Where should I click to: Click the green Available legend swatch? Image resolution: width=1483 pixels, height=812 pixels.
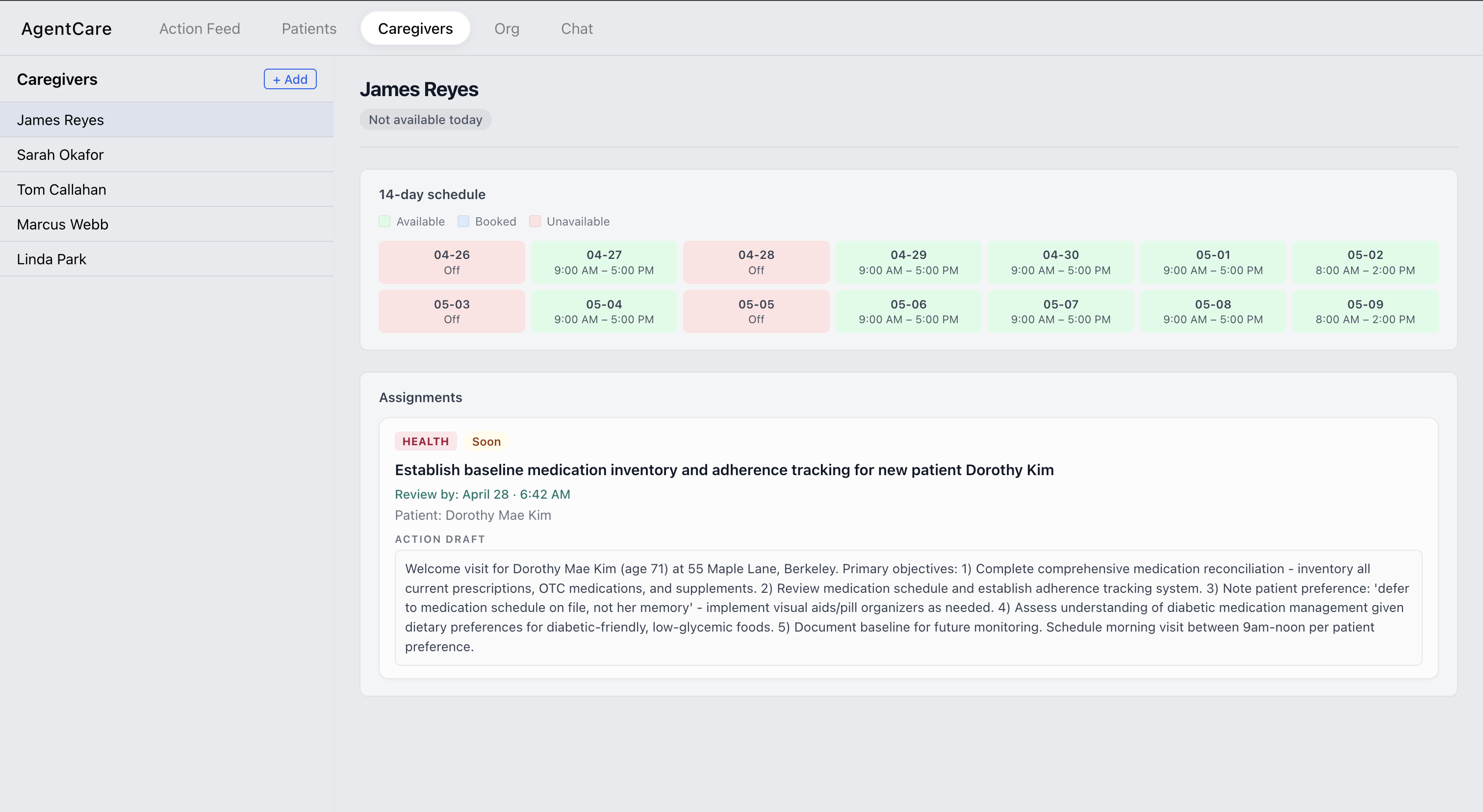point(384,222)
